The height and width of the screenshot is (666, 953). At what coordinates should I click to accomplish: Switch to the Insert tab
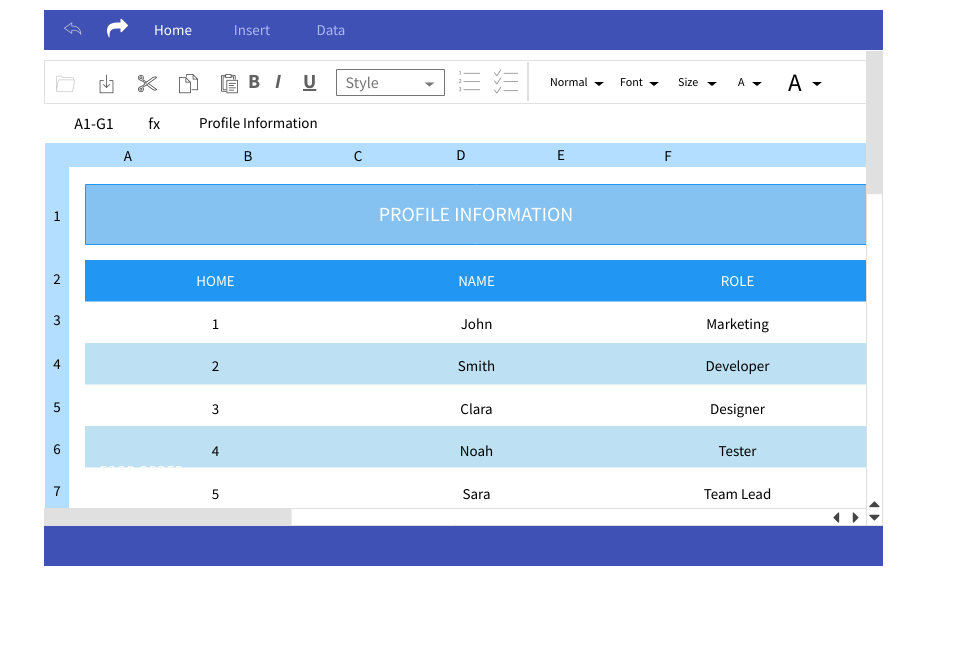(251, 30)
